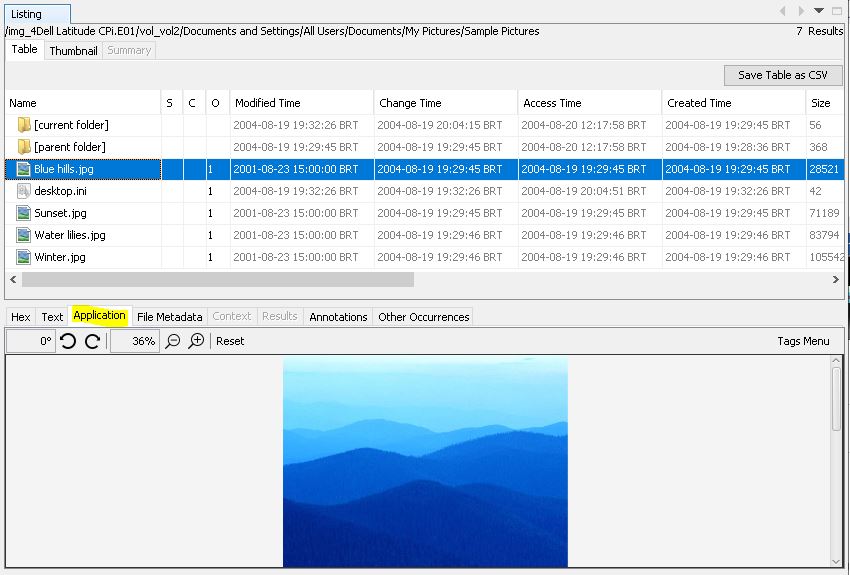Viewport: 850px width, 575px height.
Task: Show the Other Occurrences tab
Action: coord(423,317)
